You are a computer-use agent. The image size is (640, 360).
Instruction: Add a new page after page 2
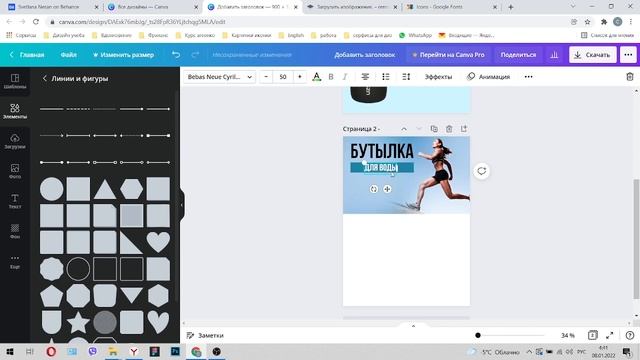(464, 129)
